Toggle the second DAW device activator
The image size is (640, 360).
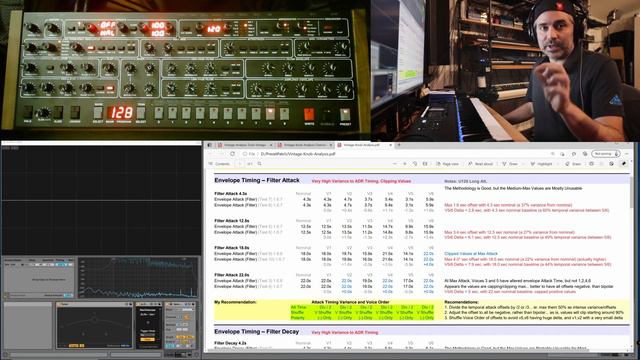tap(139, 304)
